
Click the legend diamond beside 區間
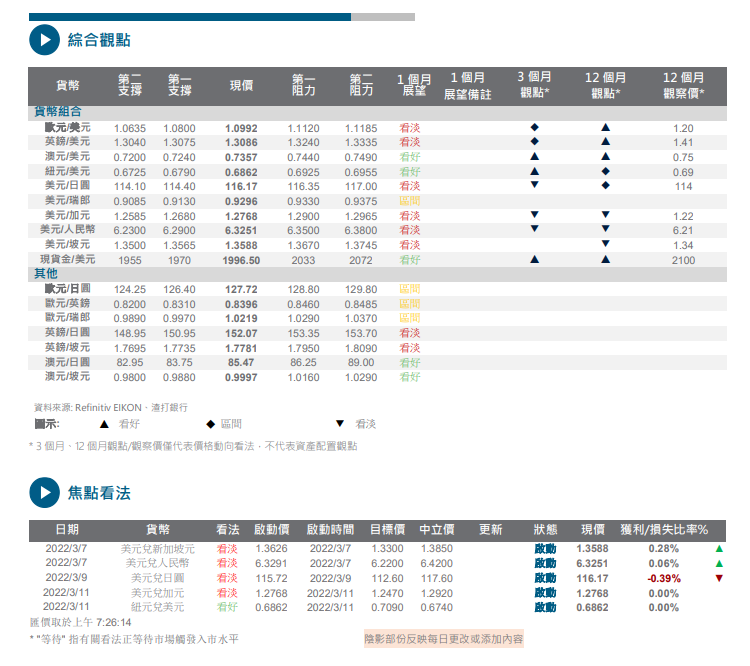(210, 424)
